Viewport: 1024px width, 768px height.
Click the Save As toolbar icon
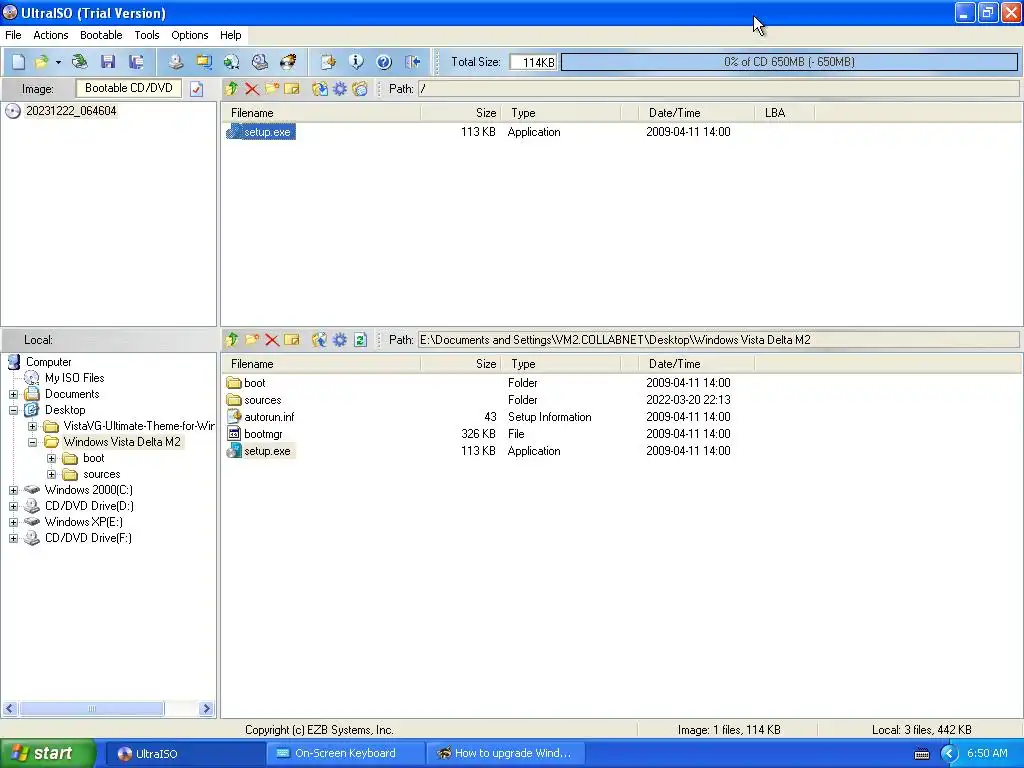coord(136,62)
